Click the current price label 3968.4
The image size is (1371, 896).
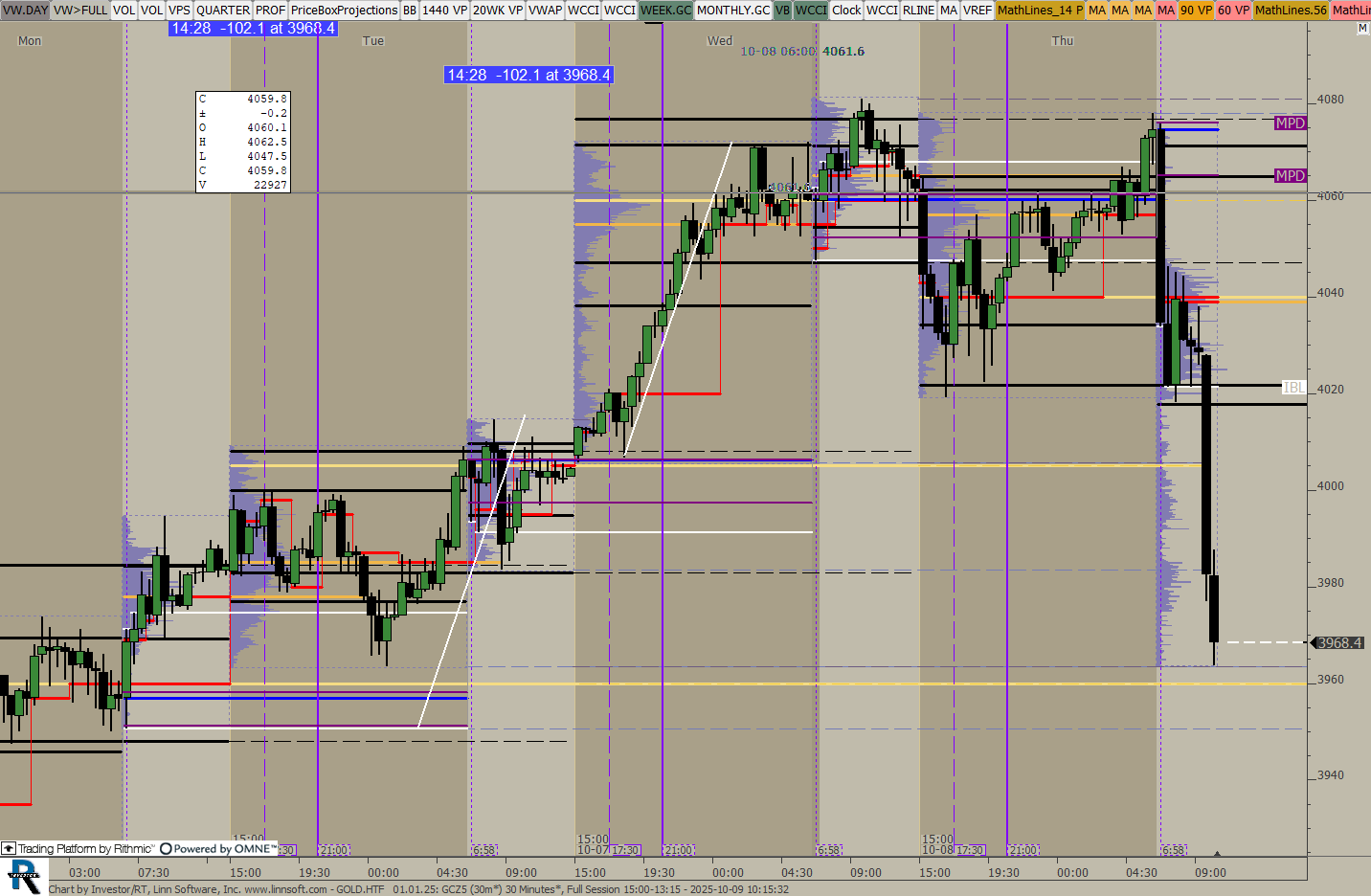[1338, 643]
